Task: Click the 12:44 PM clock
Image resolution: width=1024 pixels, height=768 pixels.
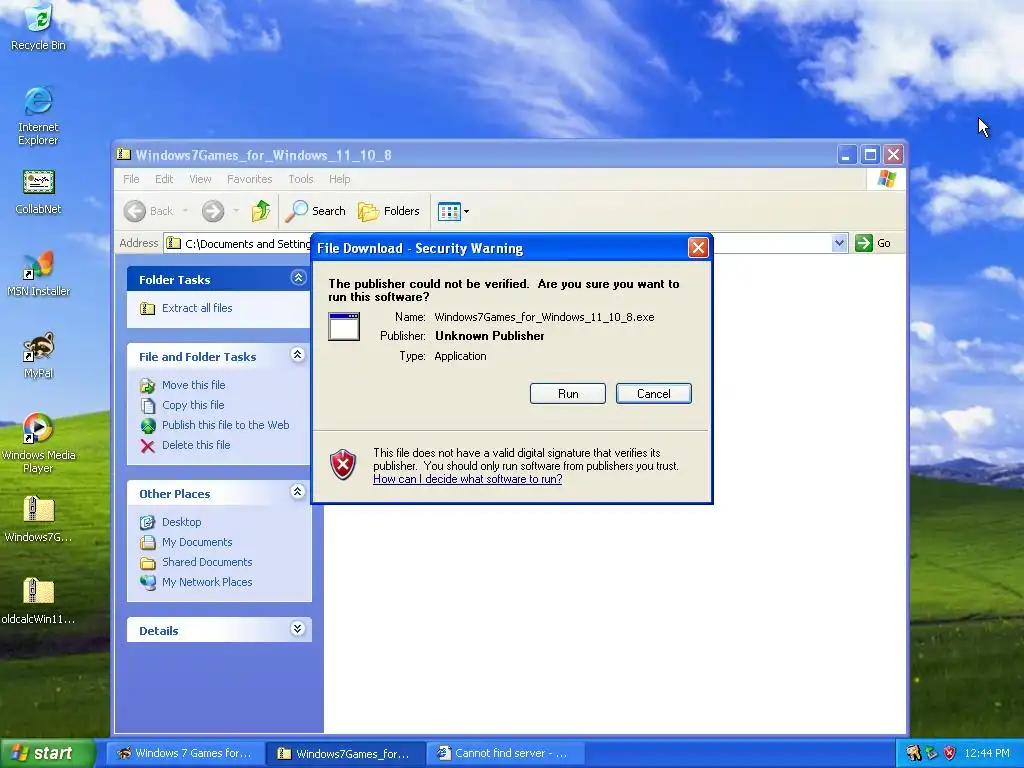Action: (987, 754)
